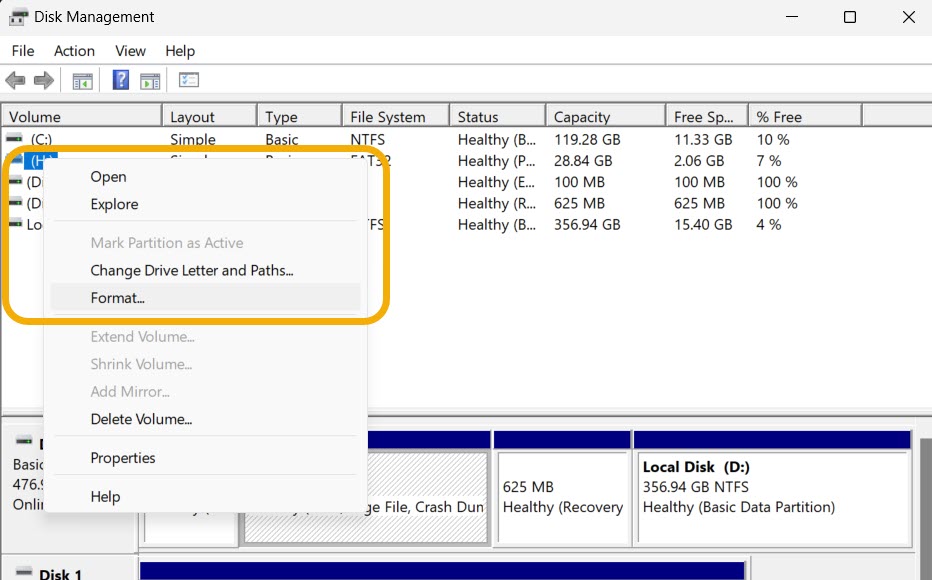Click the Forward navigation arrow
932x580 pixels.
(x=42, y=80)
